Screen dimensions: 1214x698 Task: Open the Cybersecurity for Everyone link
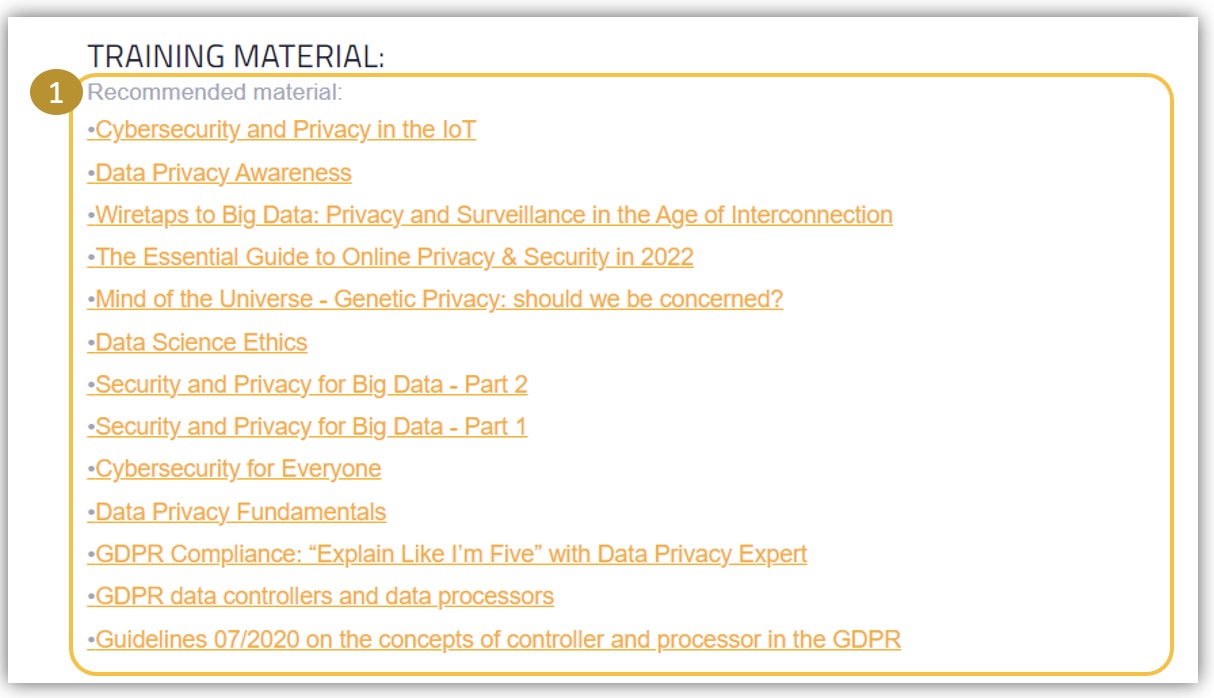click(238, 469)
